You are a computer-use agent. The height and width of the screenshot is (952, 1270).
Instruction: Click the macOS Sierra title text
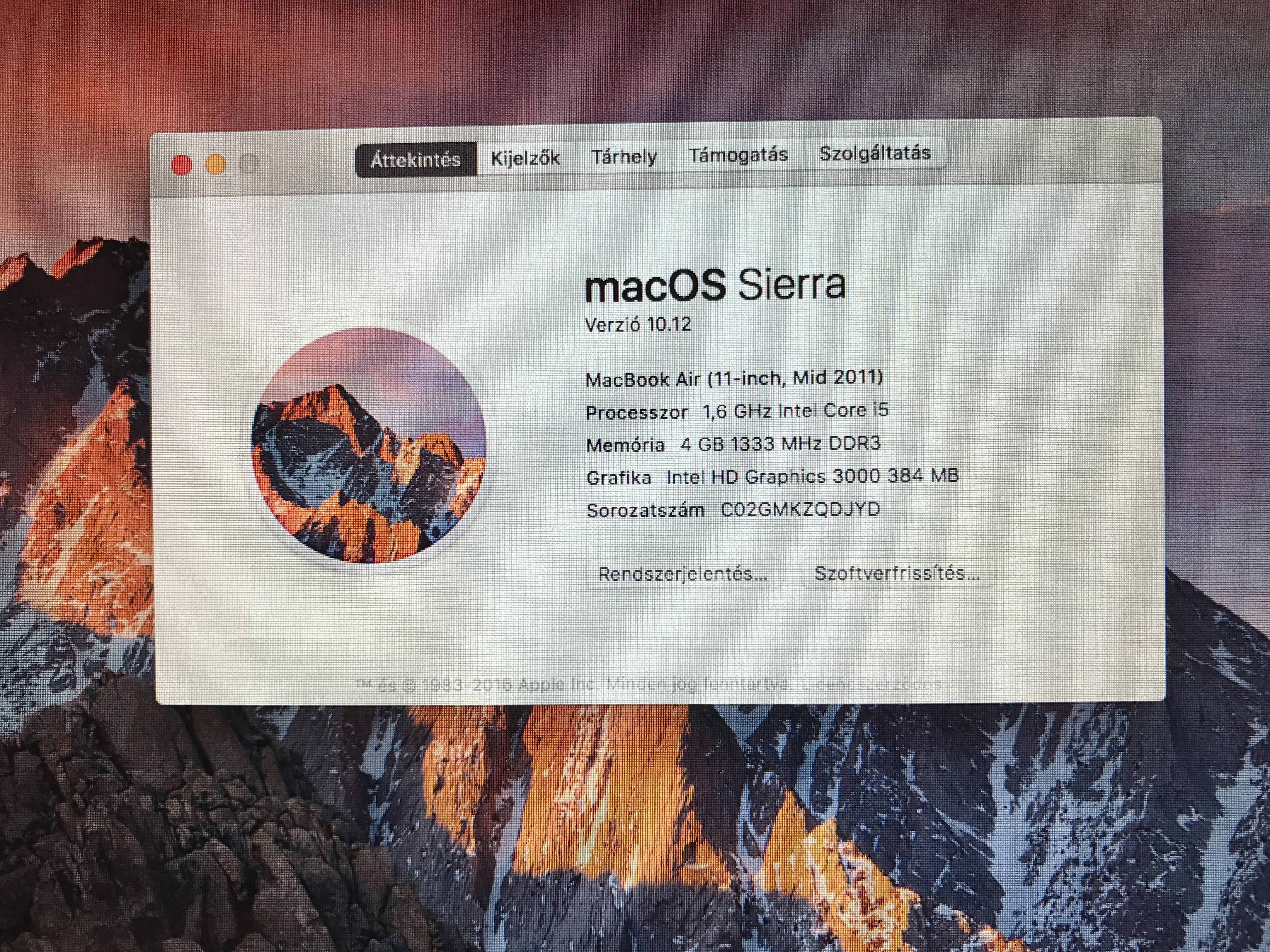point(715,285)
